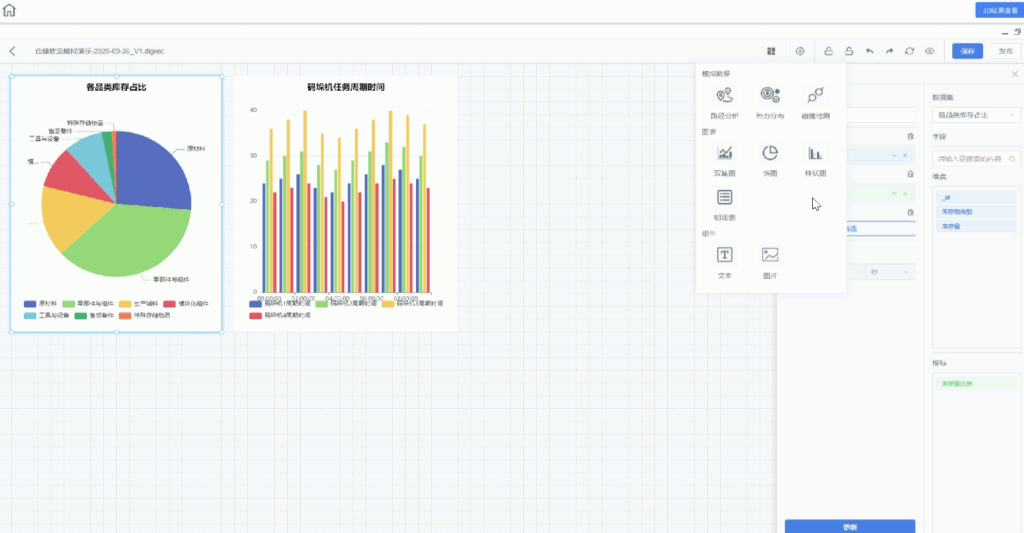Remove the blue dimension field with its x
Viewport: 1024px width, 533px height.
click(905, 155)
